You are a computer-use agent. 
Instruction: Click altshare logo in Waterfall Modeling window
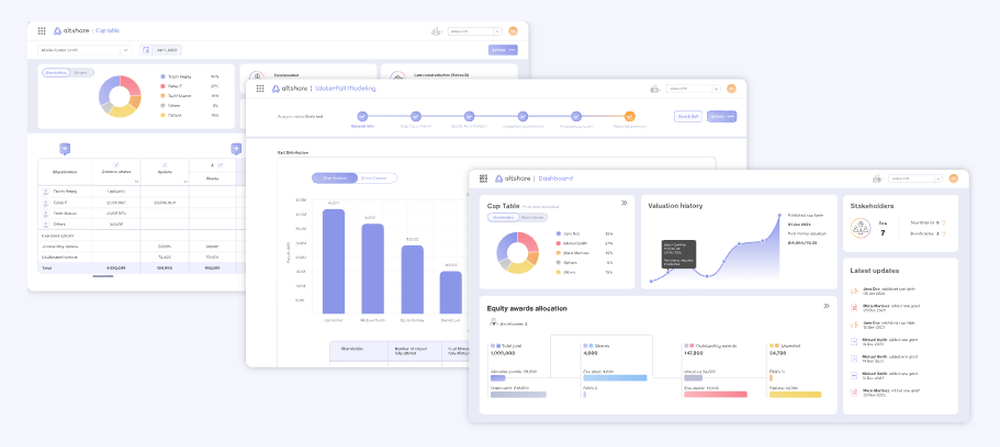point(290,89)
